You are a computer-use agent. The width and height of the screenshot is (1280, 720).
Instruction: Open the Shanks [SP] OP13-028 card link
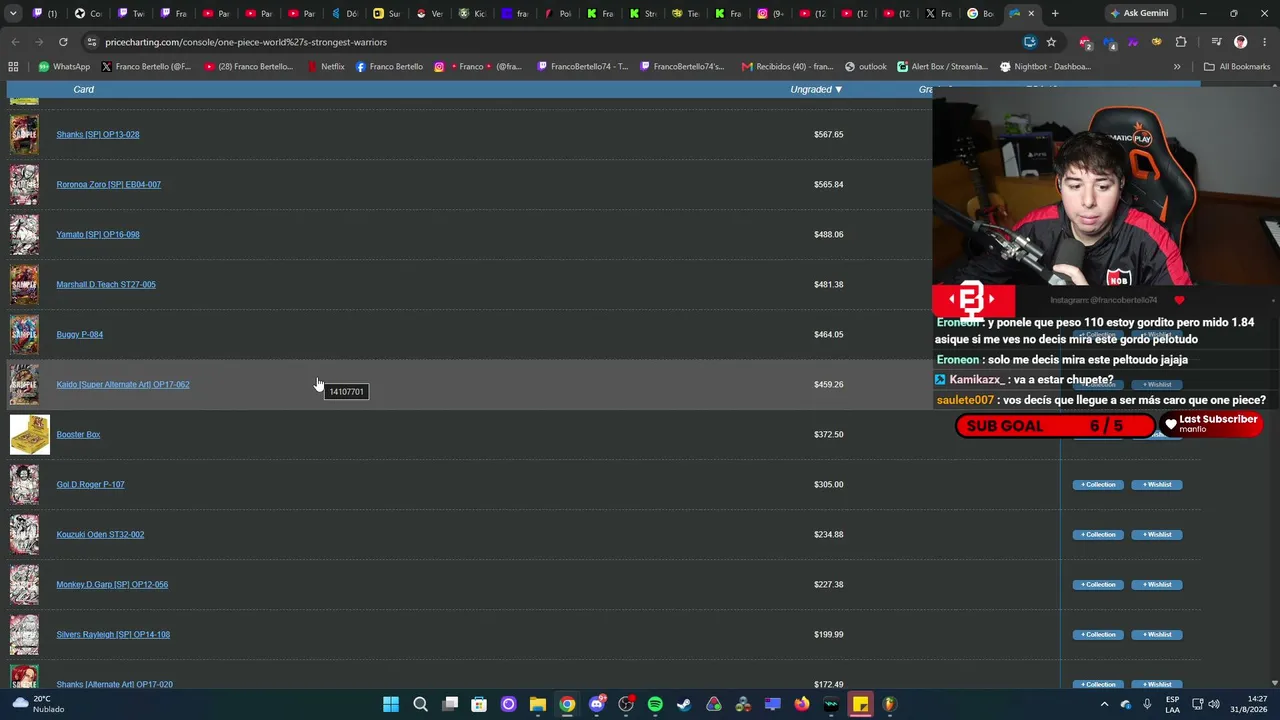click(x=98, y=134)
